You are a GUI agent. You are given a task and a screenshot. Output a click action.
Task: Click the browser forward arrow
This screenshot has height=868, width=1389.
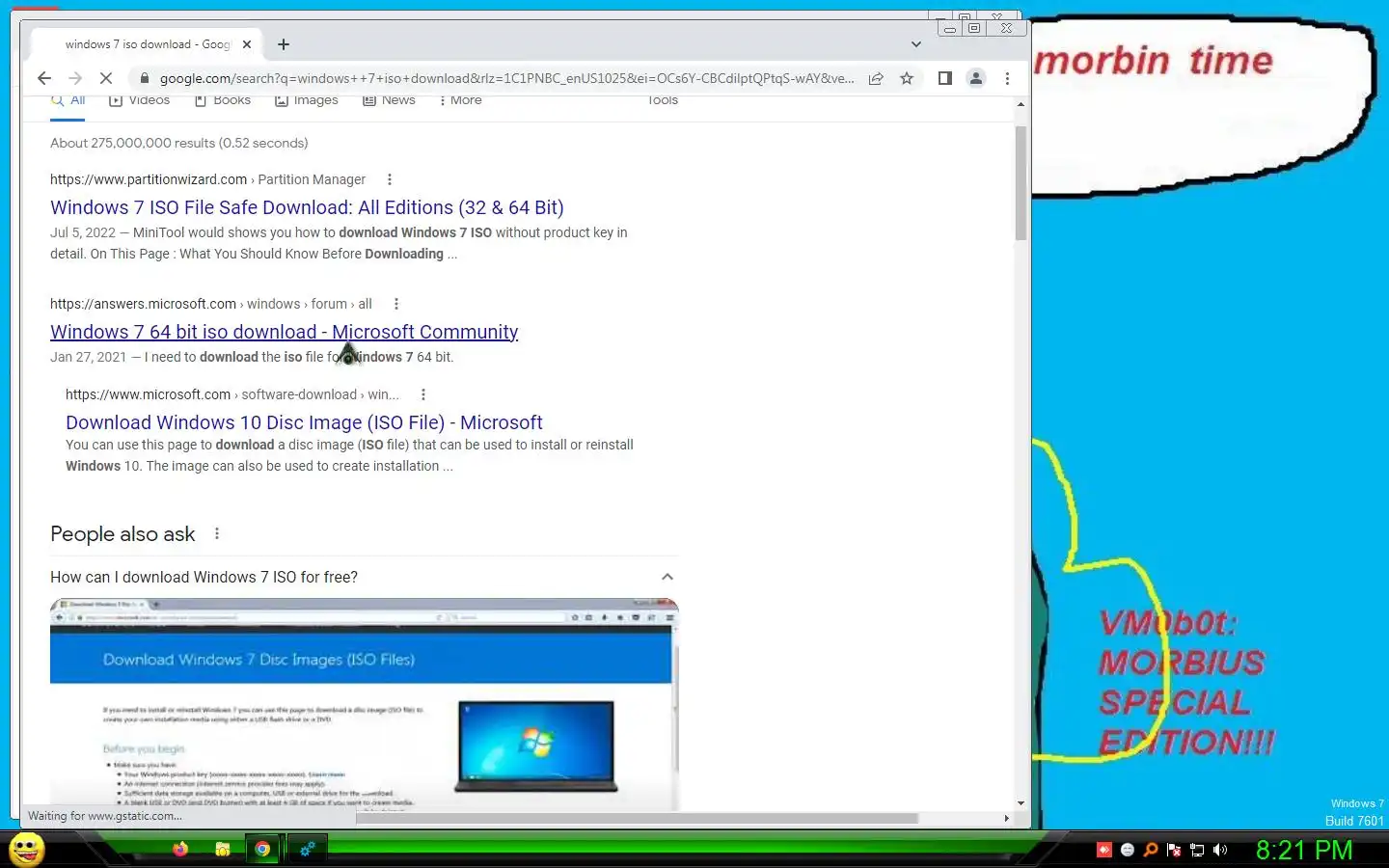(x=75, y=78)
